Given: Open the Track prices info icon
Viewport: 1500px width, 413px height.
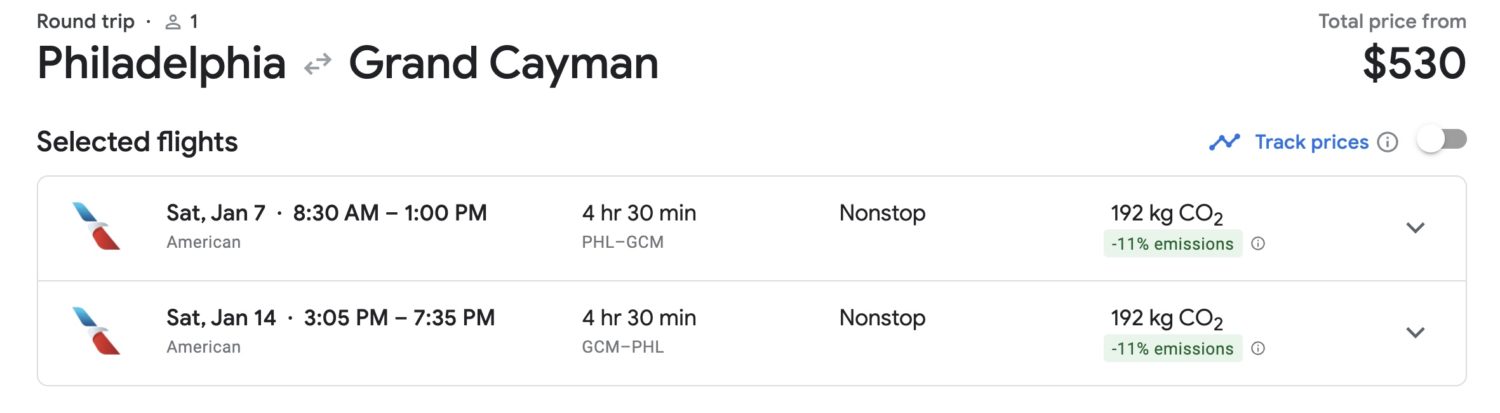Looking at the screenshot, I should [x=1387, y=142].
